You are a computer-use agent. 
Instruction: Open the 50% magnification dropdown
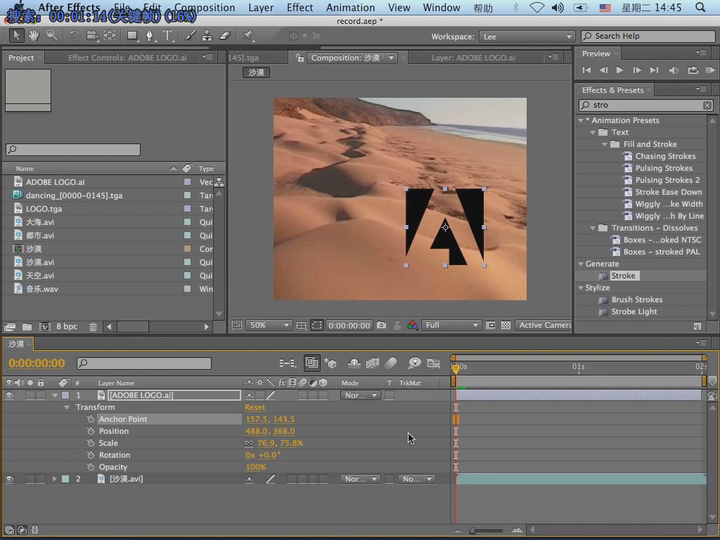pyautogui.click(x=269, y=325)
